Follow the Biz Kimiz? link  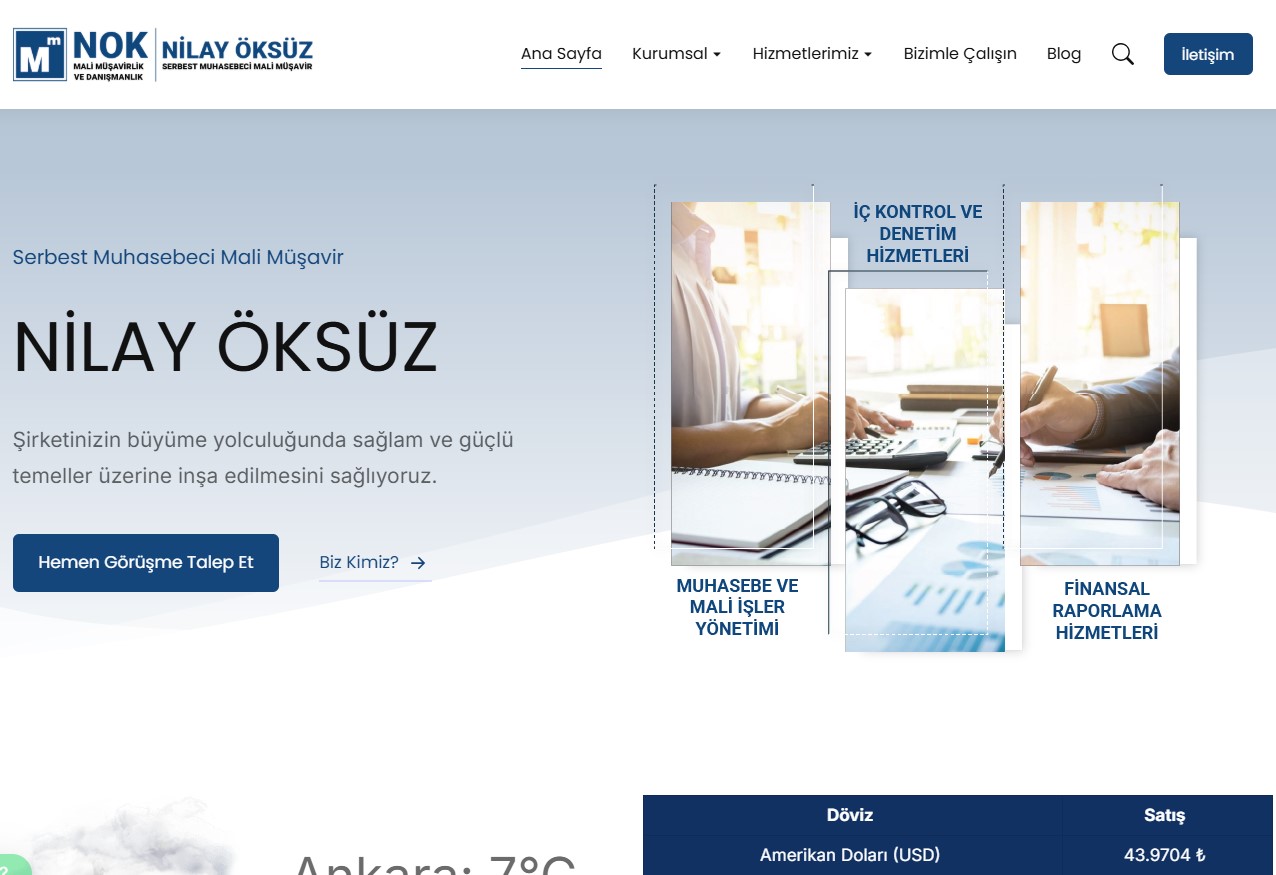coord(359,562)
